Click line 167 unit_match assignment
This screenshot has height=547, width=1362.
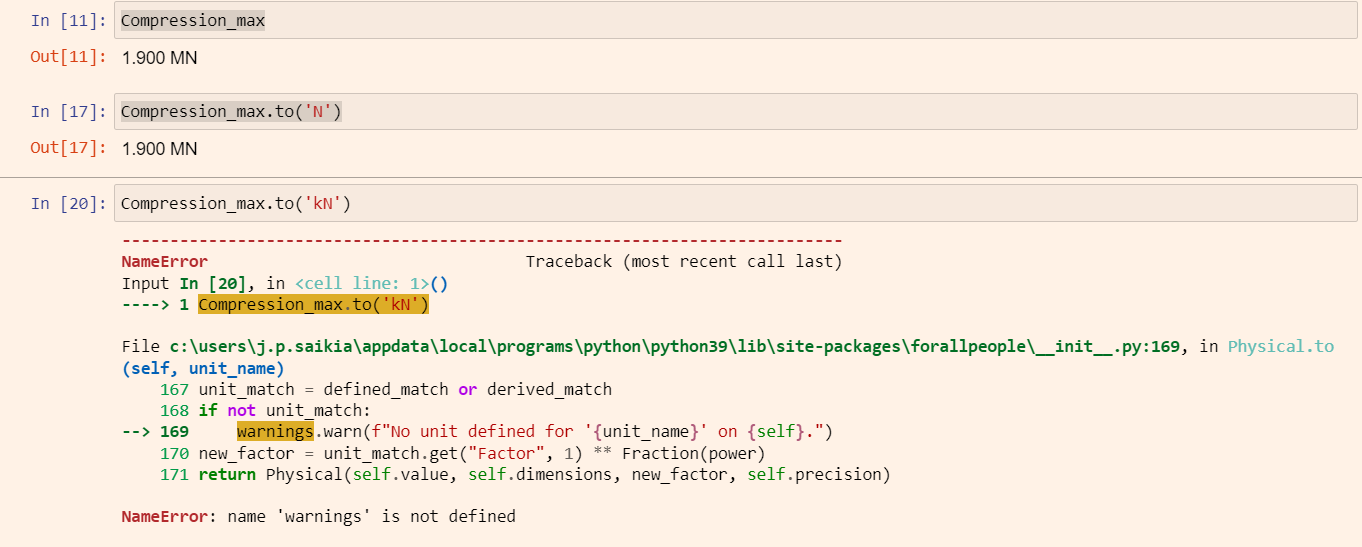click(405, 389)
